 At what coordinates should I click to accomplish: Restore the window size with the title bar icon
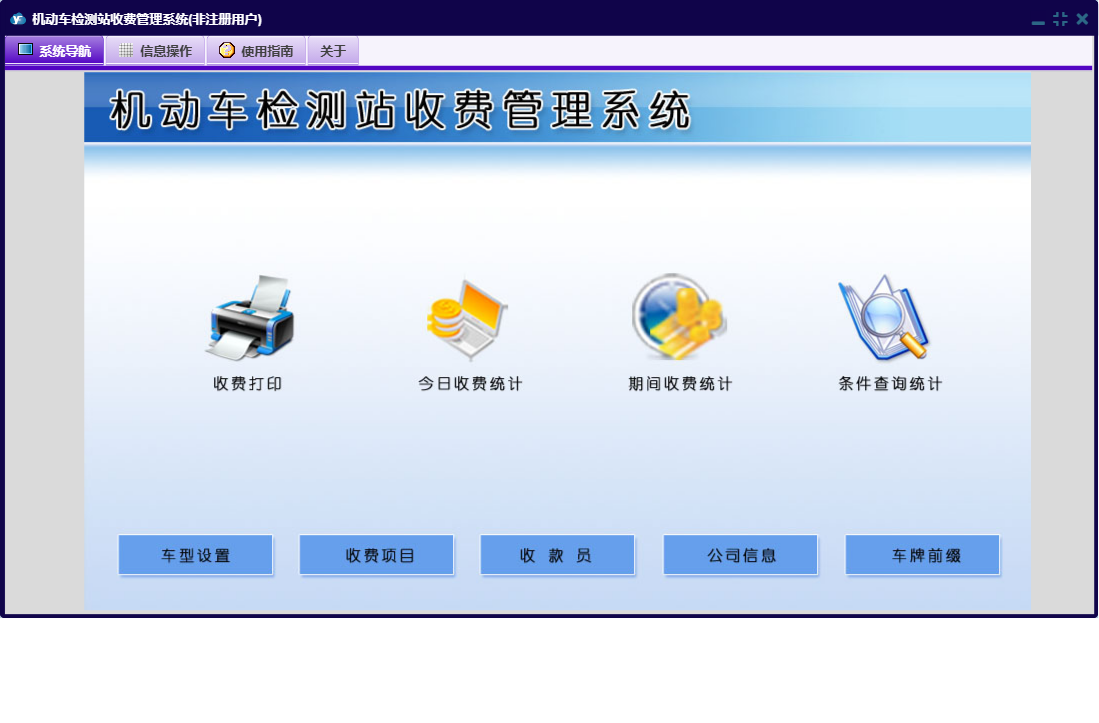[1060, 19]
